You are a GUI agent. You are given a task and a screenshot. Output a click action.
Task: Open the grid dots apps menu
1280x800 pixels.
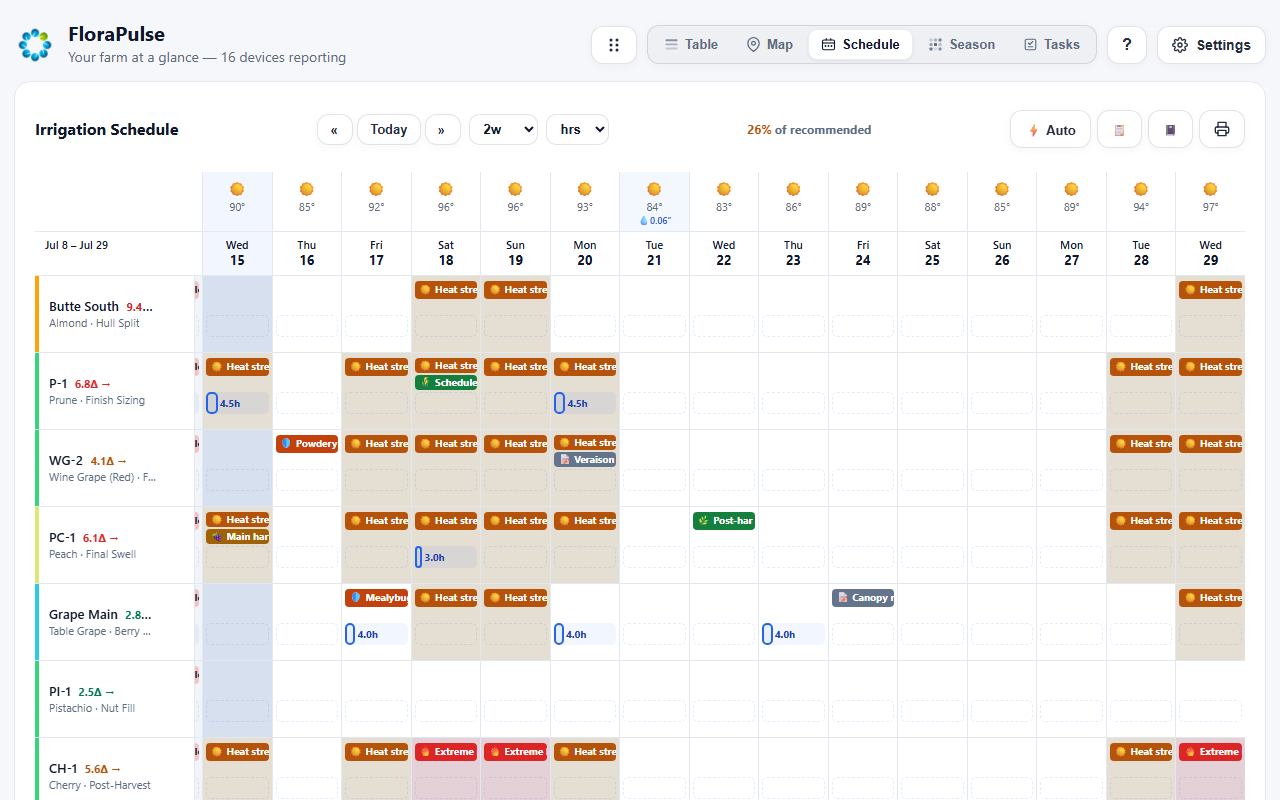coord(614,45)
